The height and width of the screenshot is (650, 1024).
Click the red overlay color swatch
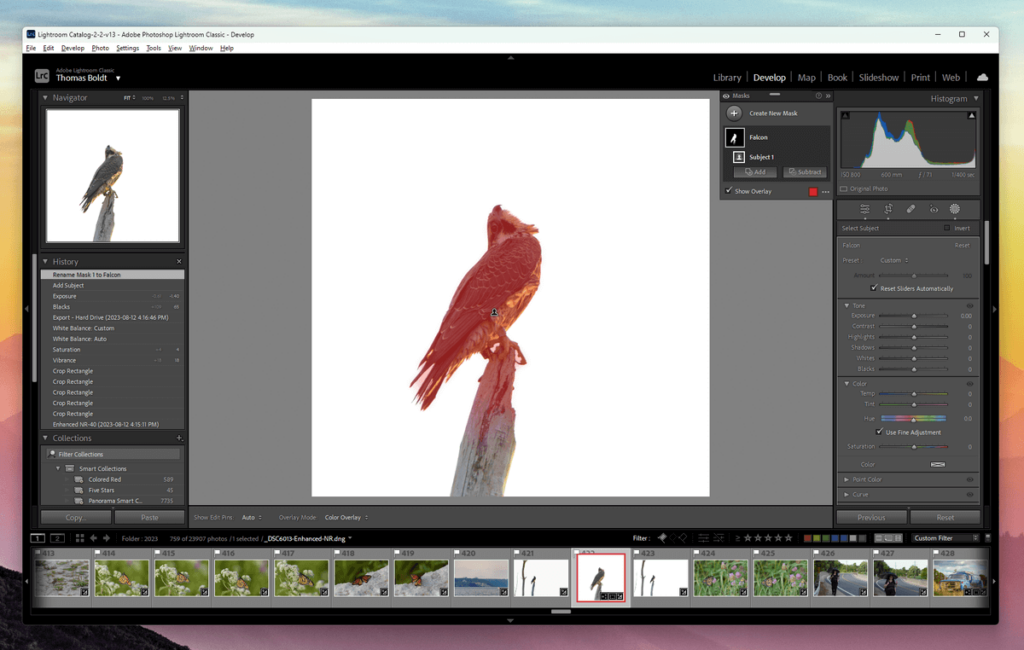click(812, 191)
